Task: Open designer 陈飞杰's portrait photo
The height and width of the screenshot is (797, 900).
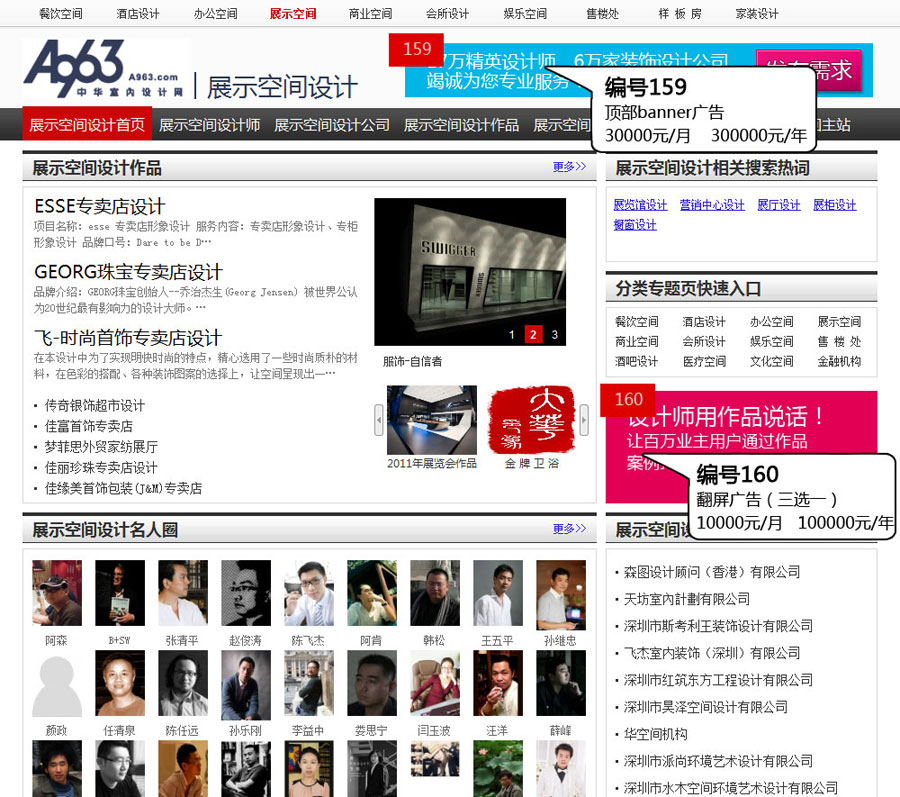Action: coord(309,593)
